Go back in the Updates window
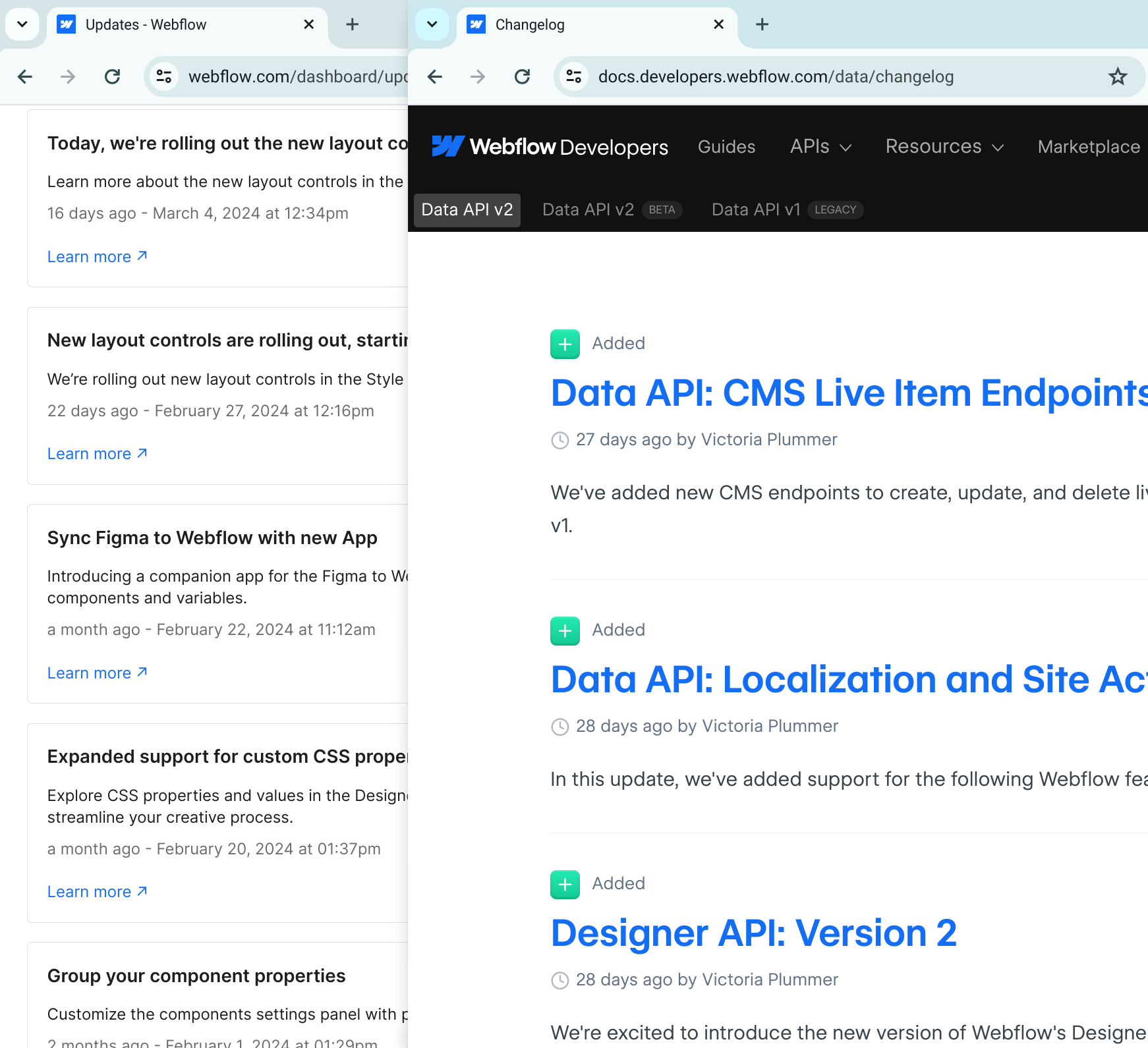The width and height of the screenshot is (1148, 1048). [x=25, y=77]
